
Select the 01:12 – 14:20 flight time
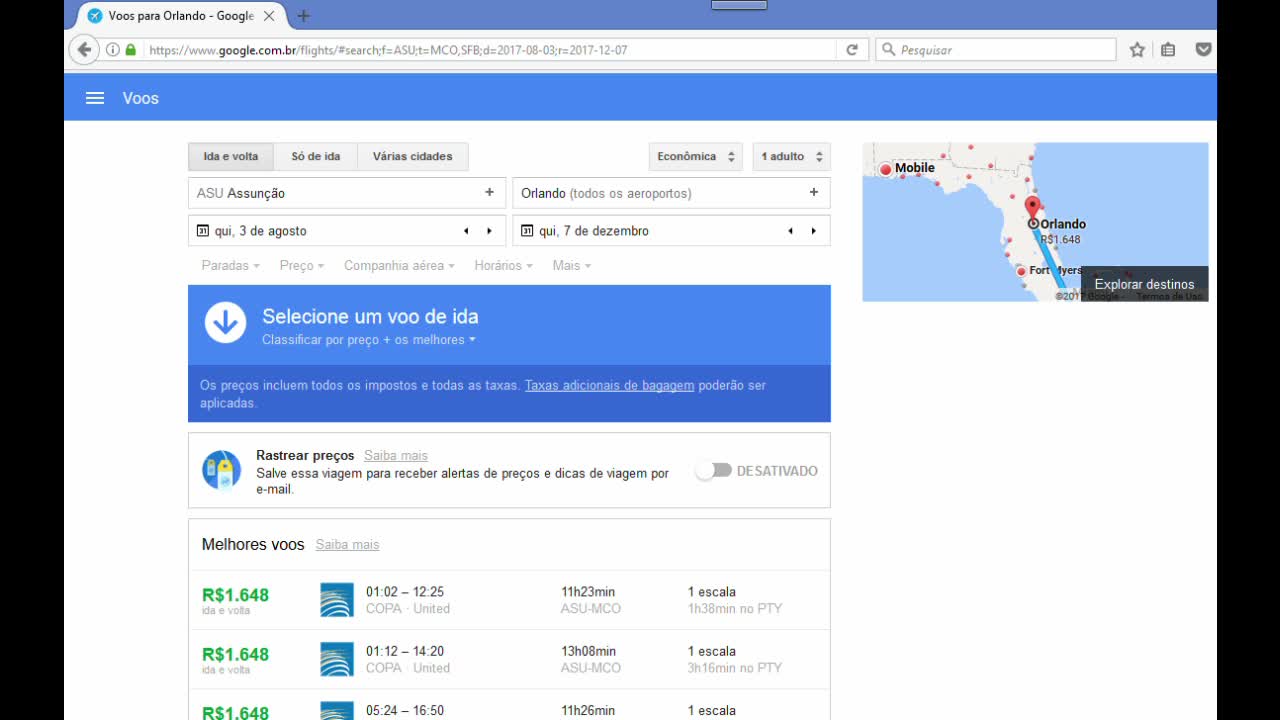pyautogui.click(x=405, y=651)
